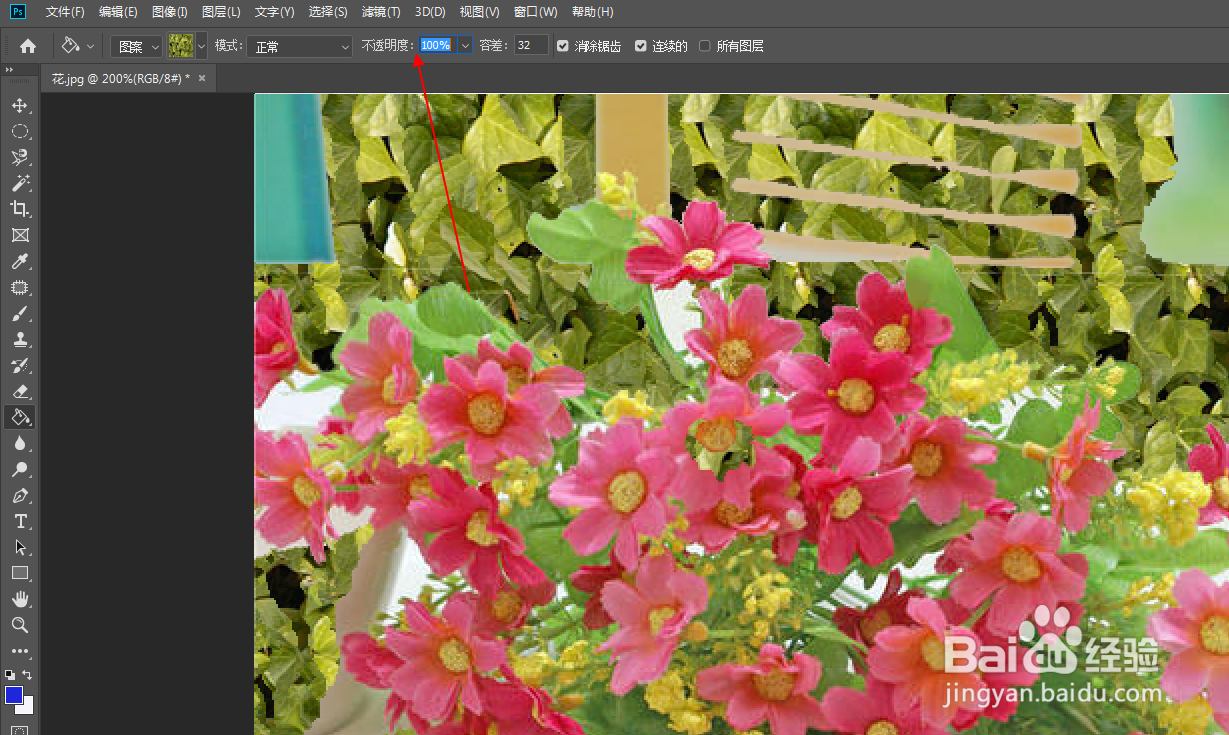
Task: Select the Patch healing tool
Action: point(20,287)
